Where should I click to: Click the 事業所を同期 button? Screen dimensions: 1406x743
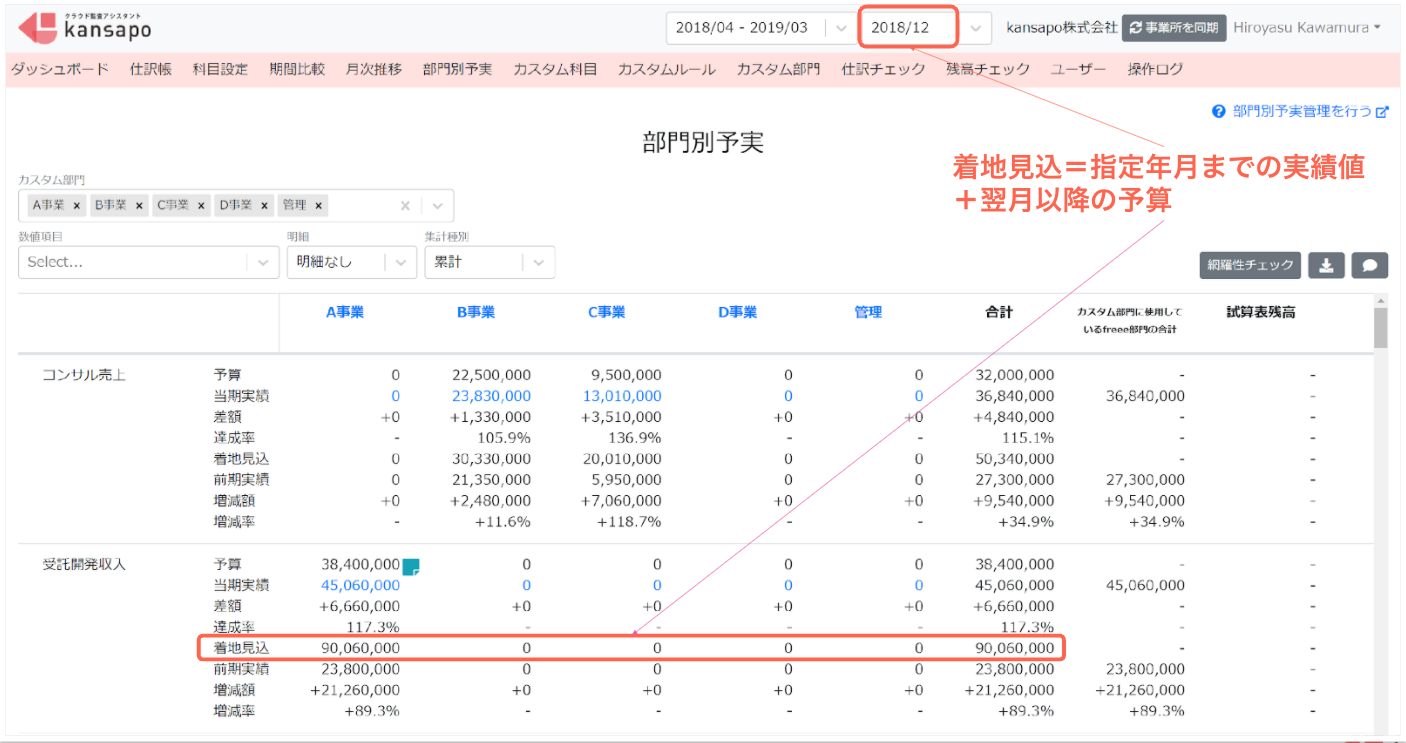tap(1174, 28)
